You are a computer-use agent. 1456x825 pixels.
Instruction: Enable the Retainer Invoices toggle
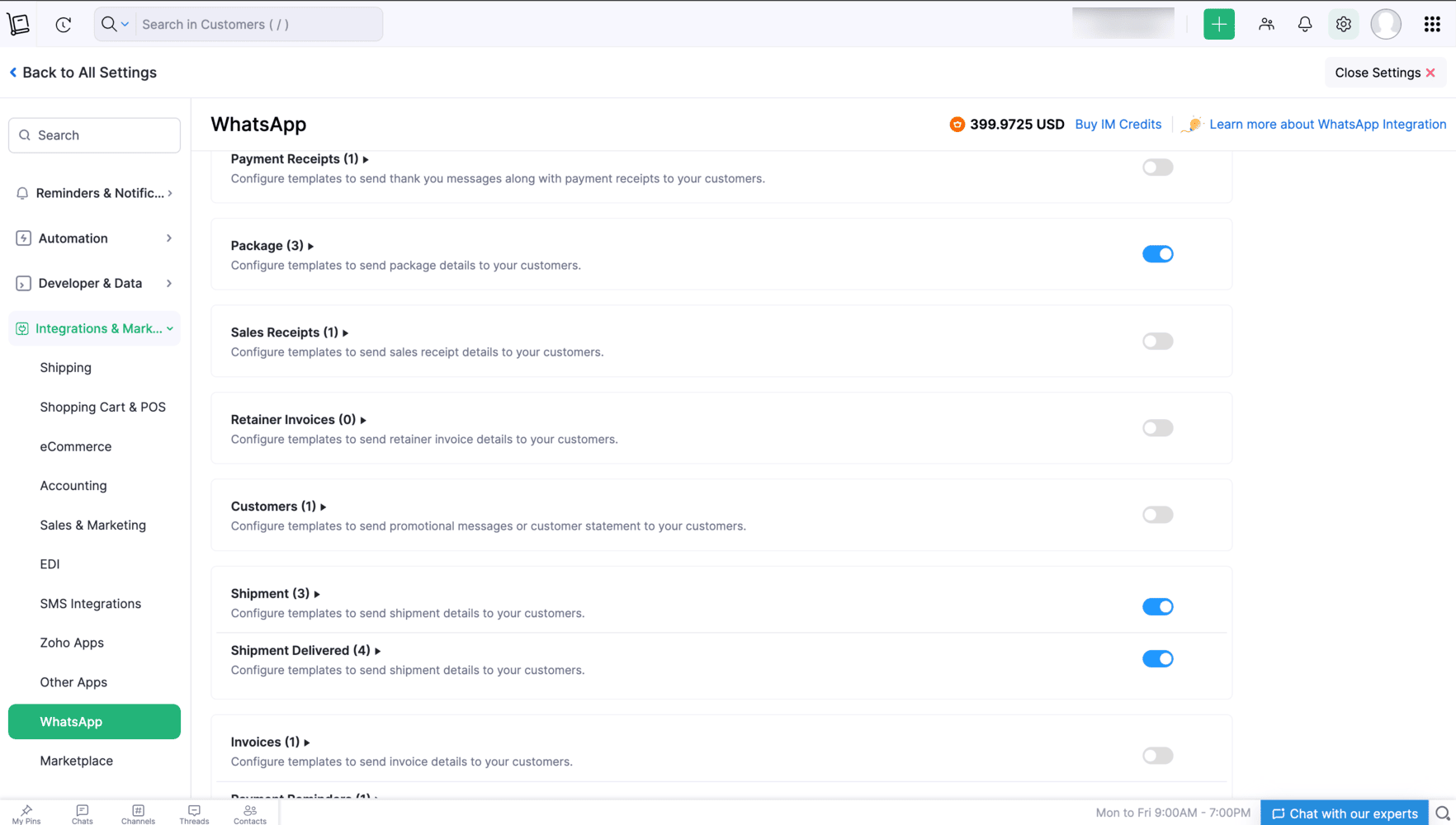pos(1157,428)
